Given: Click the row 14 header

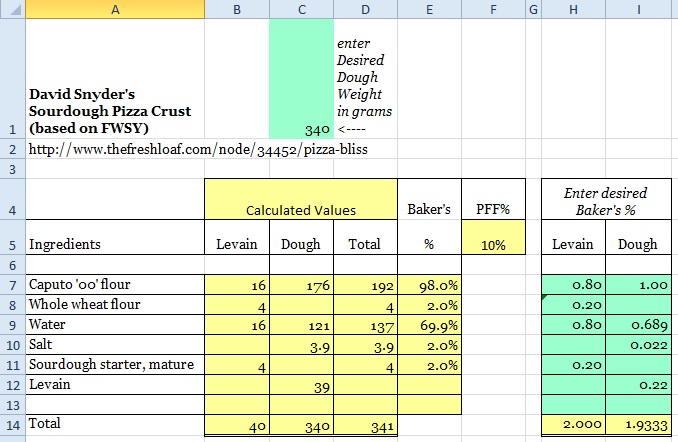Looking at the screenshot, I should pos(12,423).
